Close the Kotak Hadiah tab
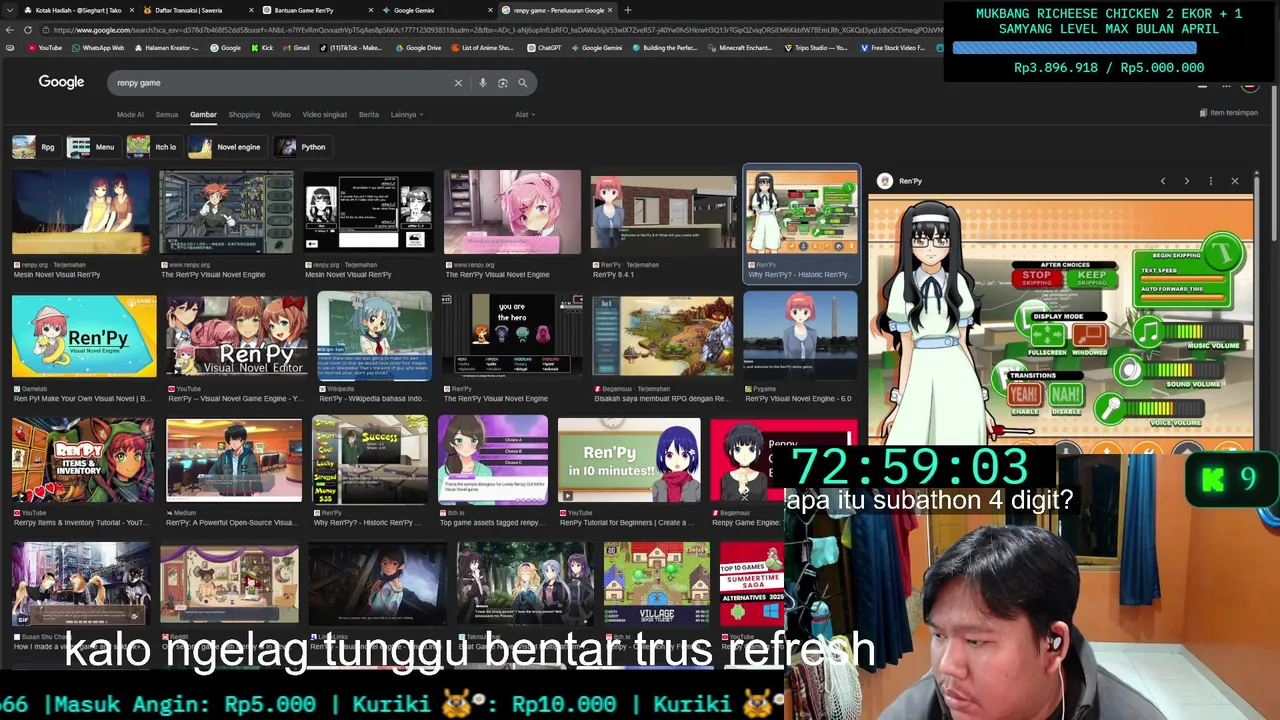Image resolution: width=1280 pixels, height=720 pixels. tap(132, 10)
